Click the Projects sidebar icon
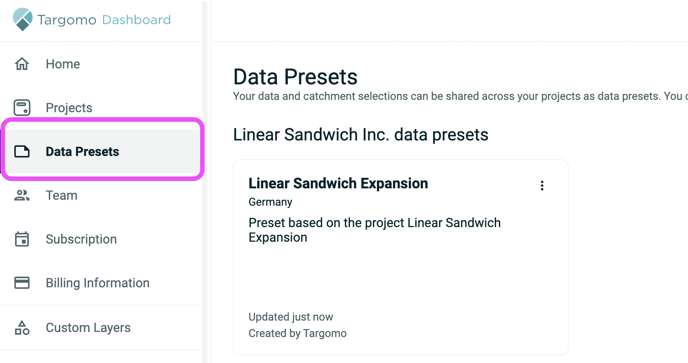 point(22,108)
